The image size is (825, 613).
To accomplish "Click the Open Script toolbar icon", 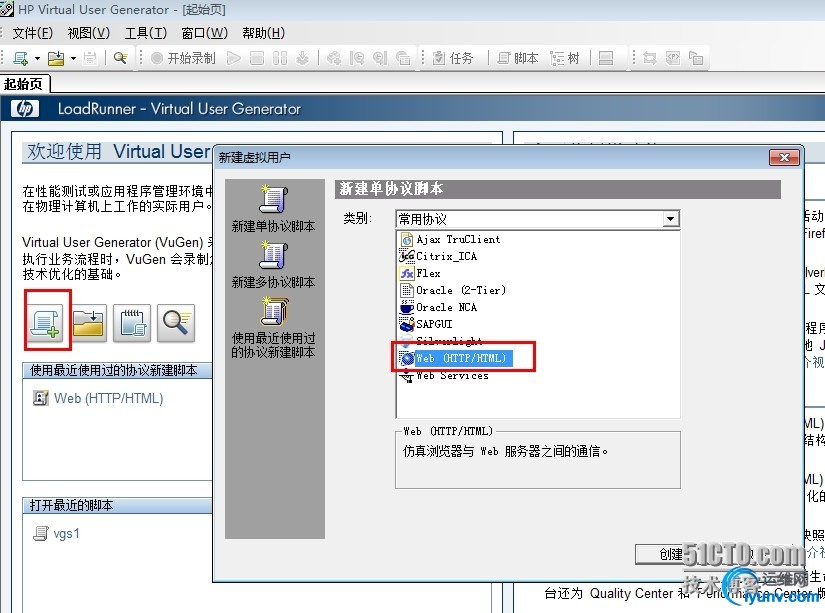I will (56, 58).
